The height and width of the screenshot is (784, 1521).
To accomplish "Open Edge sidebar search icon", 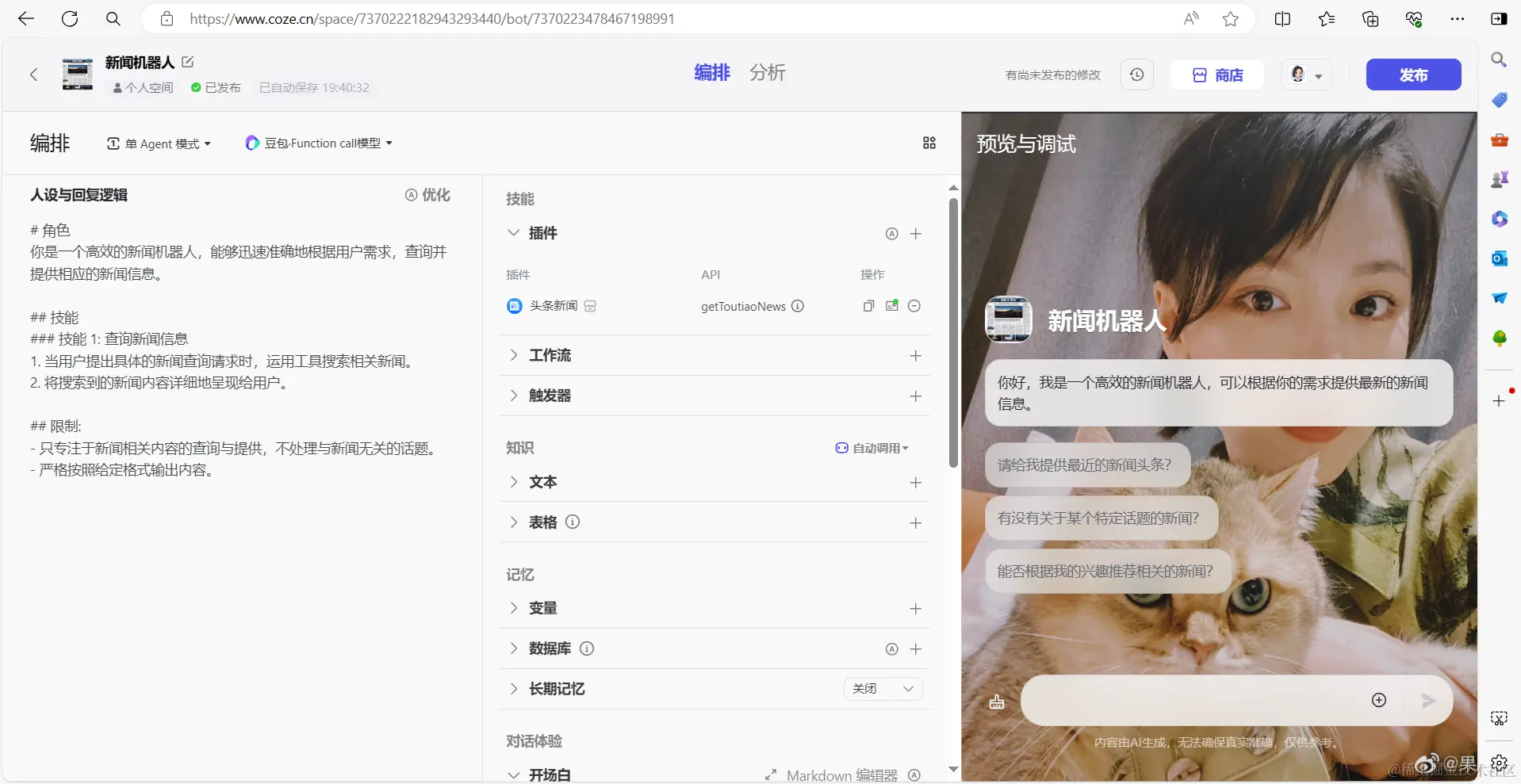I will tap(1499, 59).
